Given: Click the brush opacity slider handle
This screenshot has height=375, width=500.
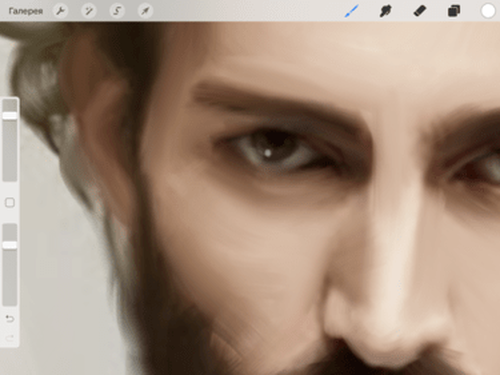Looking at the screenshot, I should [x=10, y=245].
